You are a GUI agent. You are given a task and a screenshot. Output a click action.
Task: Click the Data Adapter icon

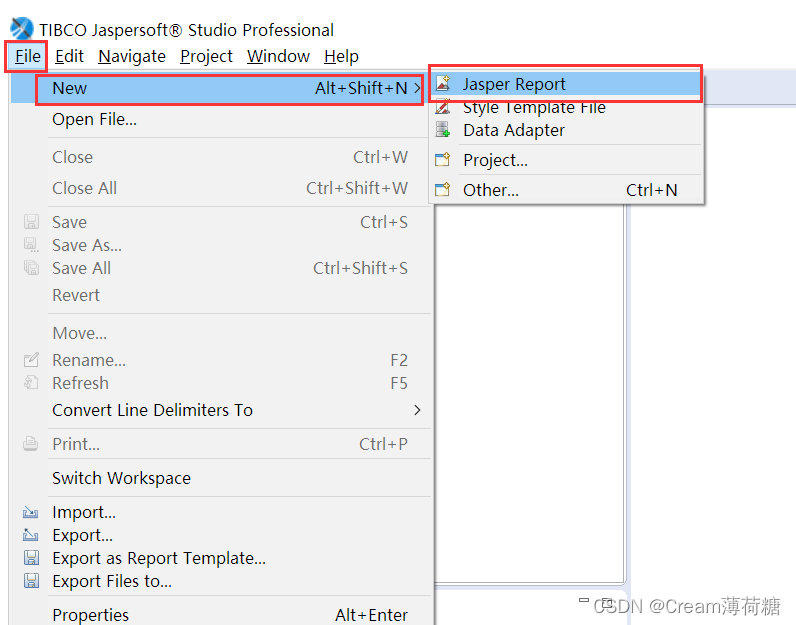click(443, 129)
